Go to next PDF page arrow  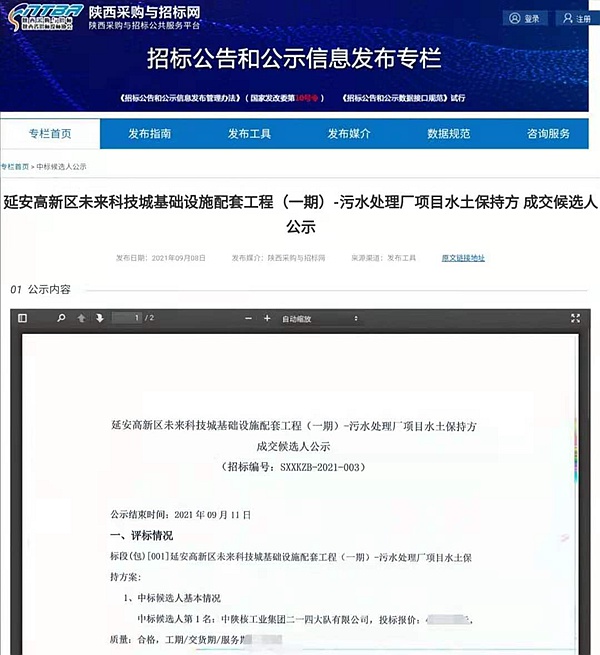99,318
